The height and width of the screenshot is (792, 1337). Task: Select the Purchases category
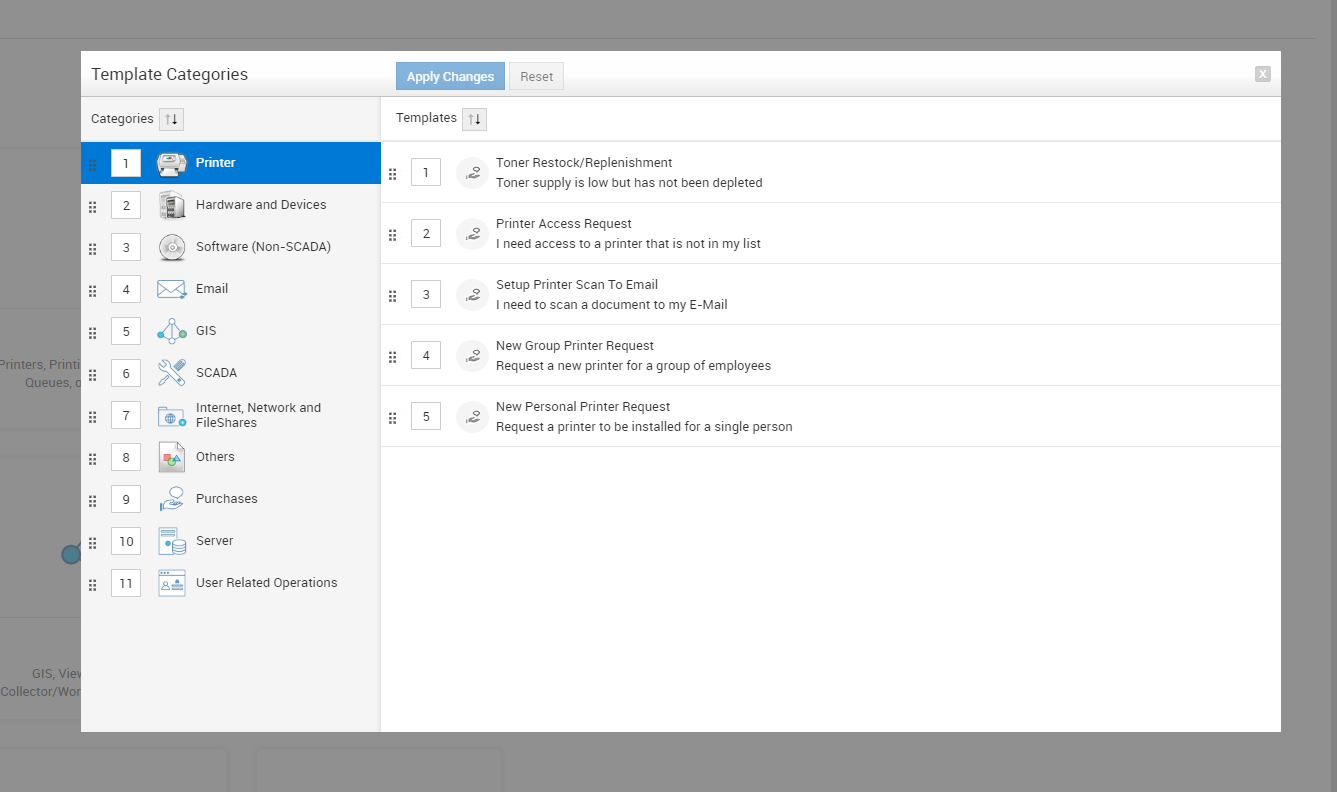[x=230, y=499]
